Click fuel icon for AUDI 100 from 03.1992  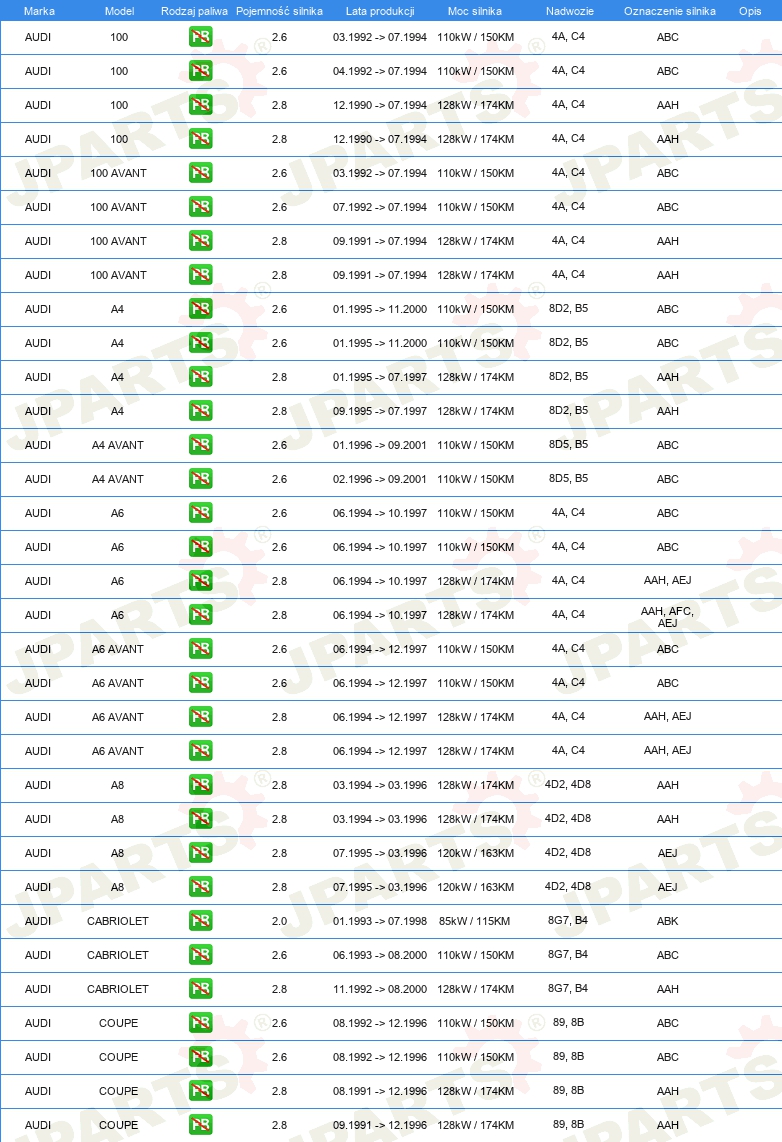200,36
